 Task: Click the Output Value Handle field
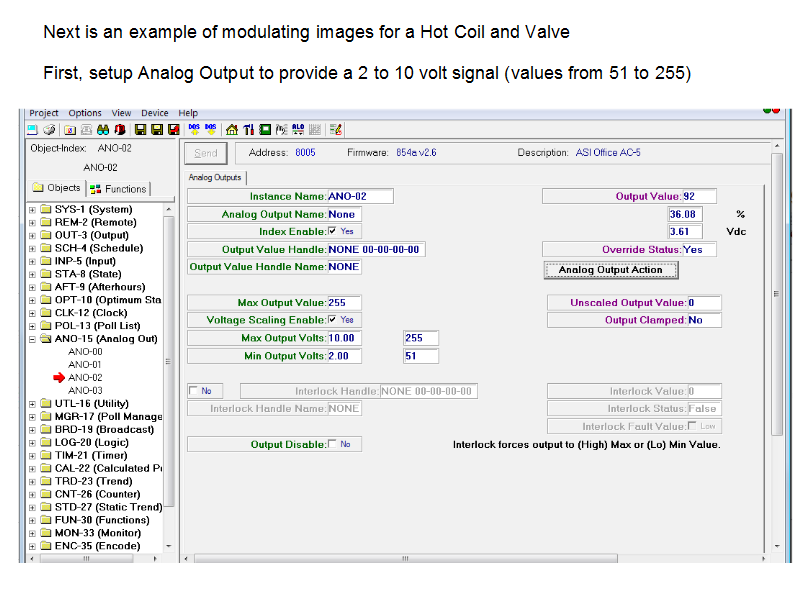pos(376,249)
